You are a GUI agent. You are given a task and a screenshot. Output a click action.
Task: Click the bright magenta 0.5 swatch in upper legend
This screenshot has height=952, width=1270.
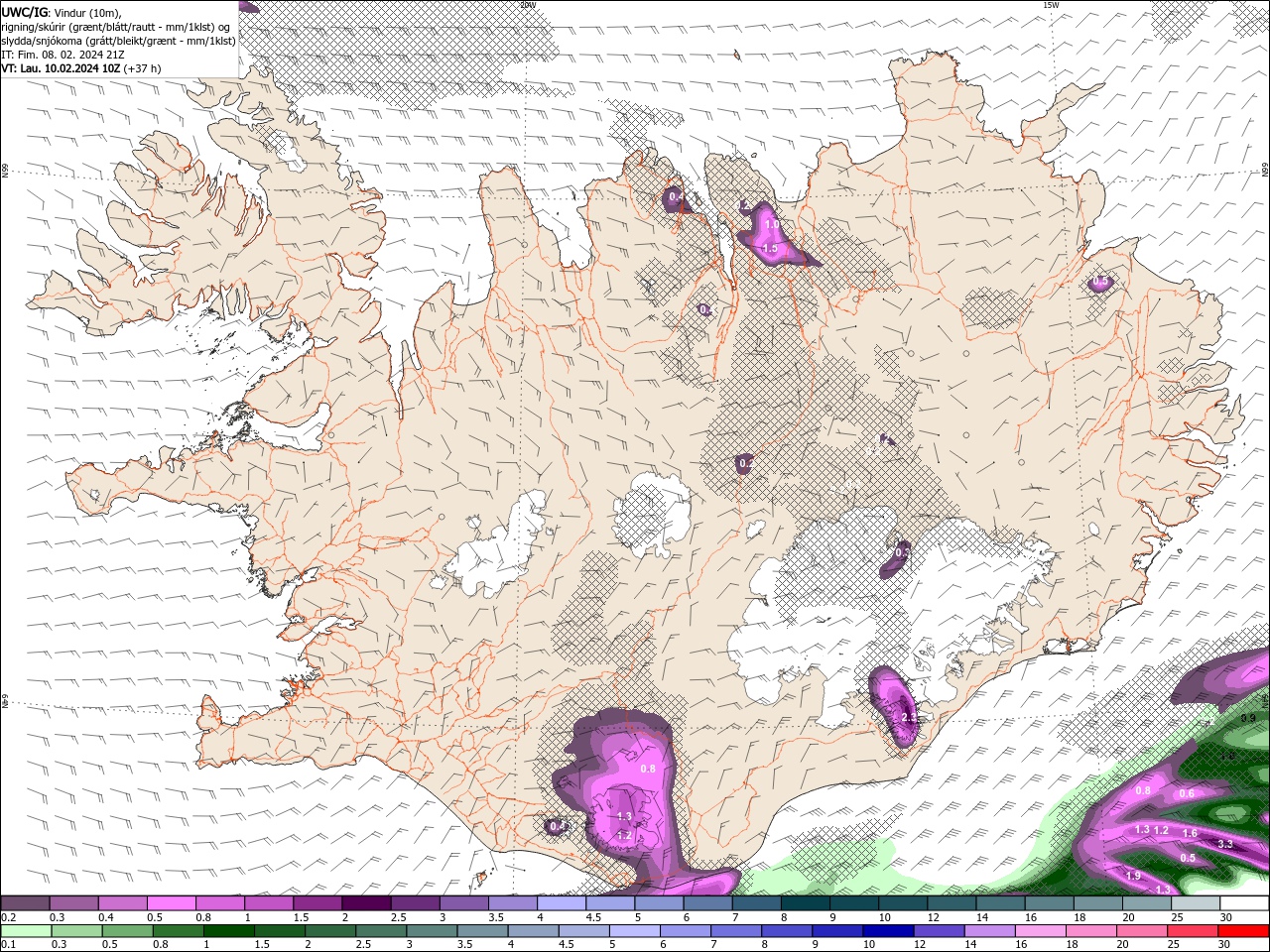171,903
